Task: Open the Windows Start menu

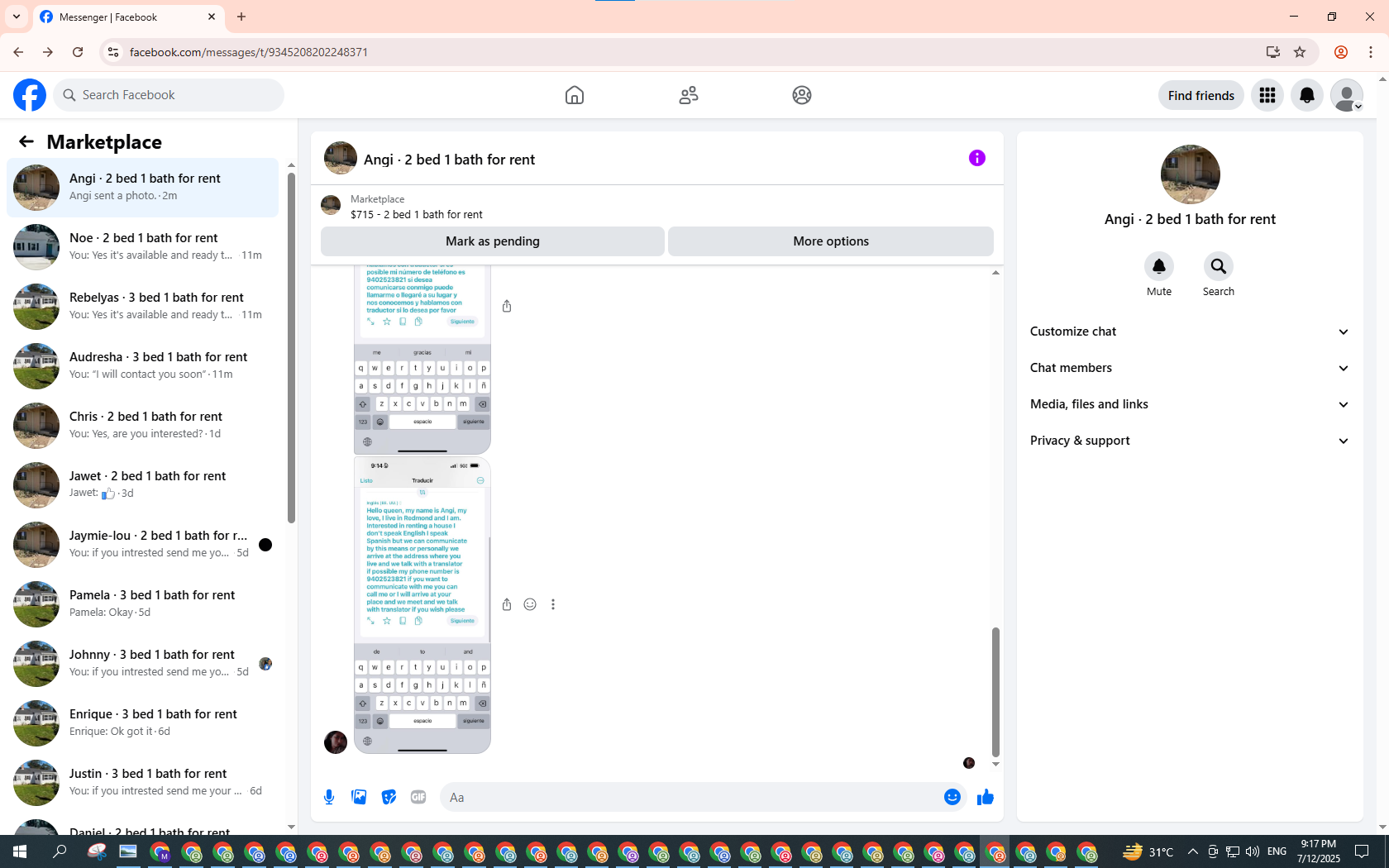Action: [x=20, y=851]
